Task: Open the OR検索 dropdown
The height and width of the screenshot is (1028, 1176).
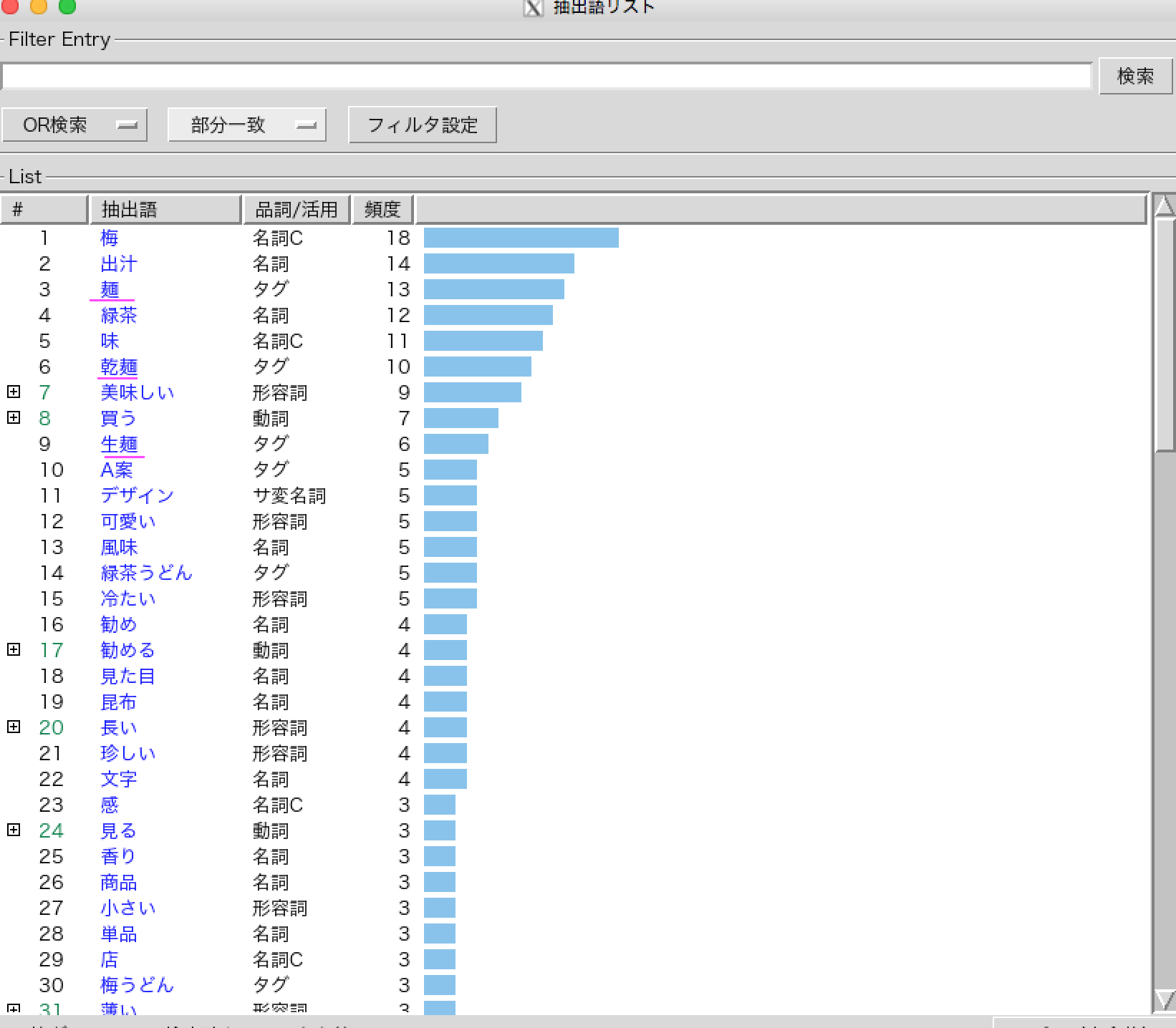Action: click(74, 125)
